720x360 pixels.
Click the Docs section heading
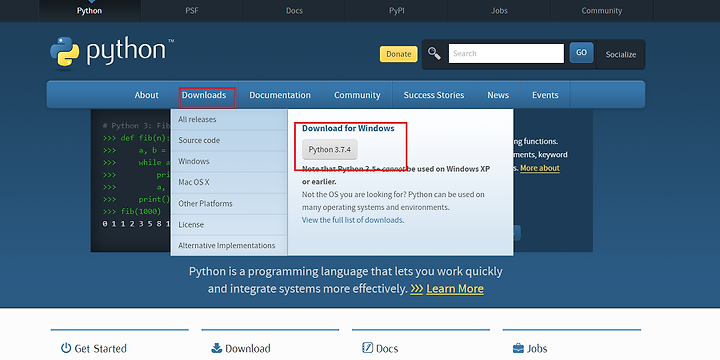coord(387,349)
